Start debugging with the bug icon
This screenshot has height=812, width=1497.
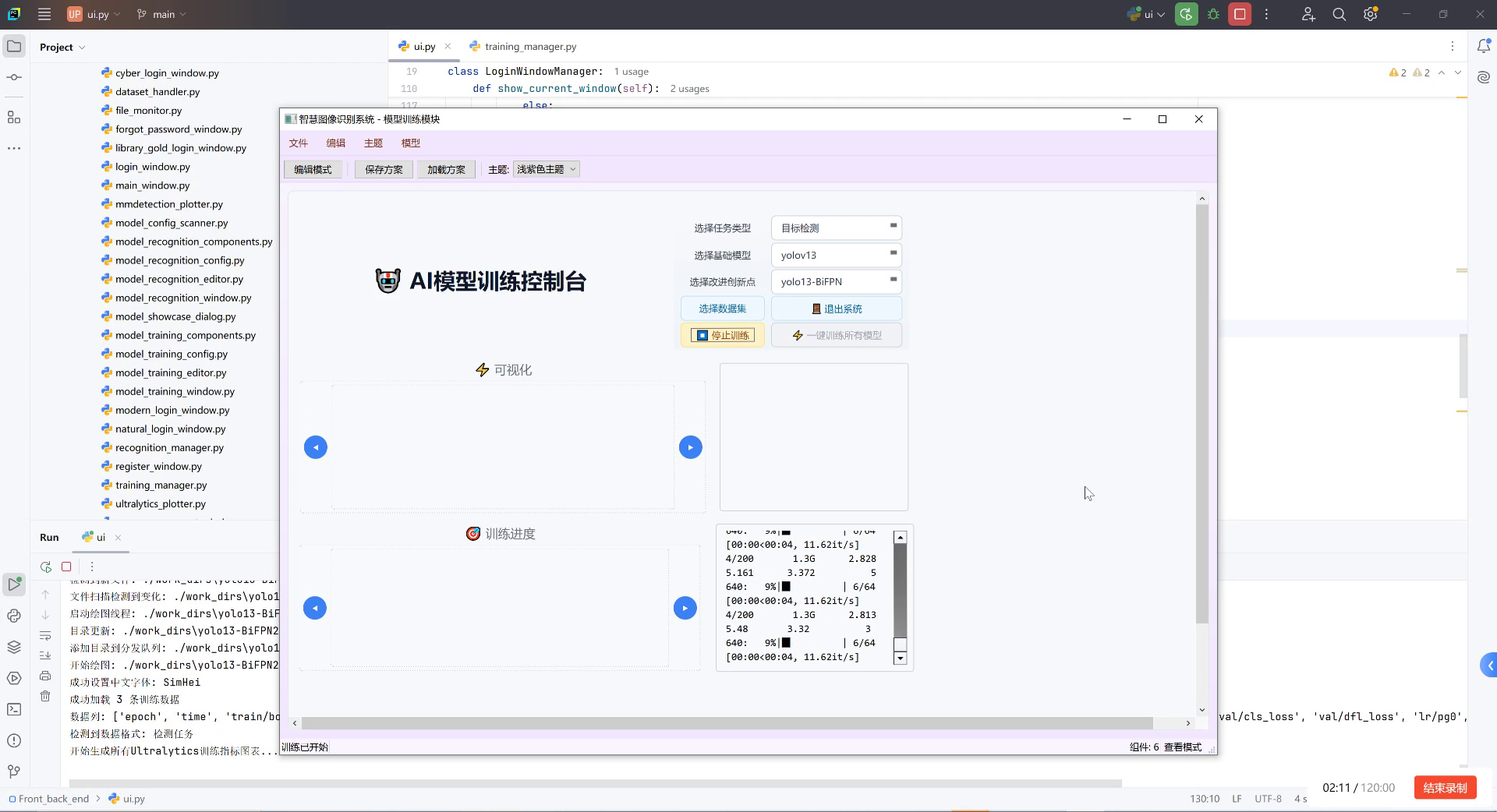click(x=1213, y=14)
